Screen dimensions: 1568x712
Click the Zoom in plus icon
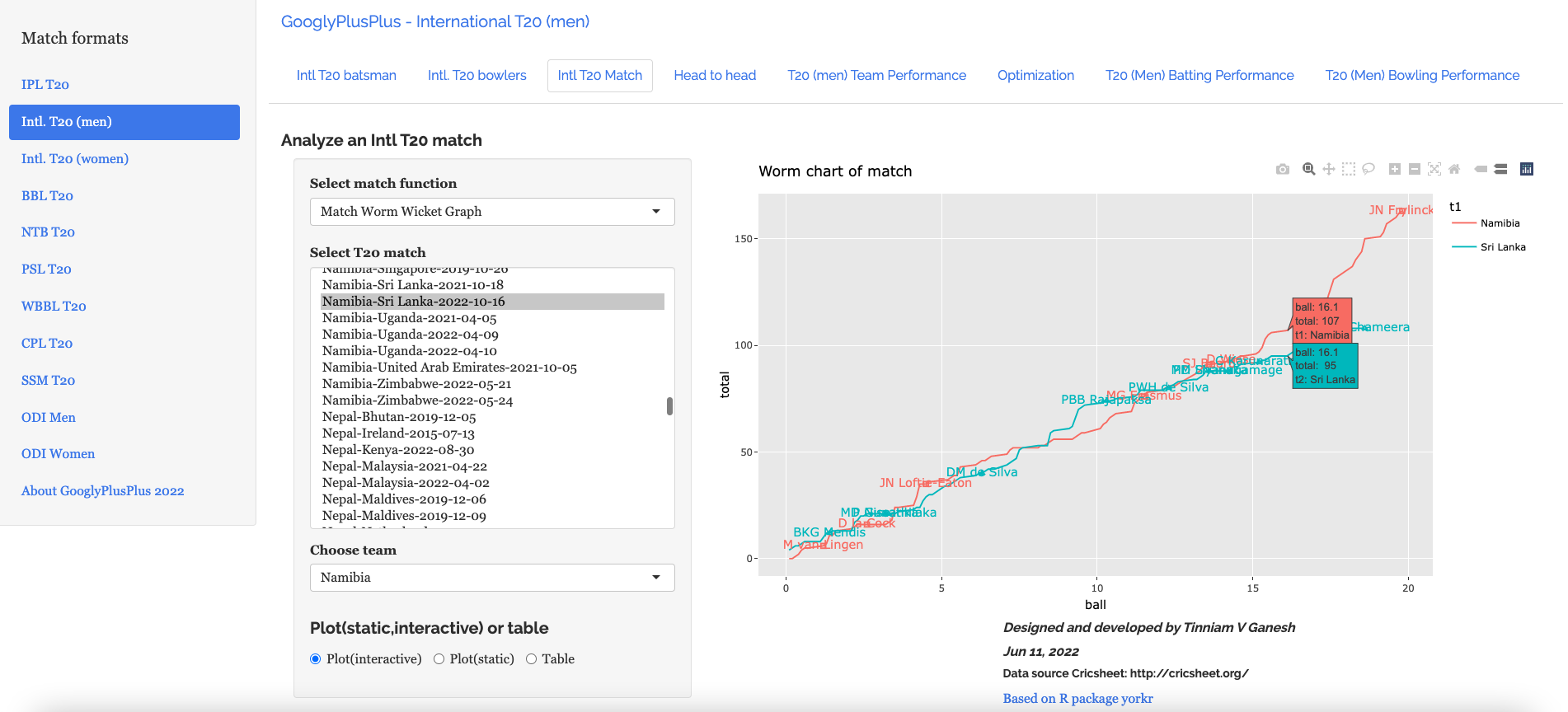pyautogui.click(x=1394, y=169)
